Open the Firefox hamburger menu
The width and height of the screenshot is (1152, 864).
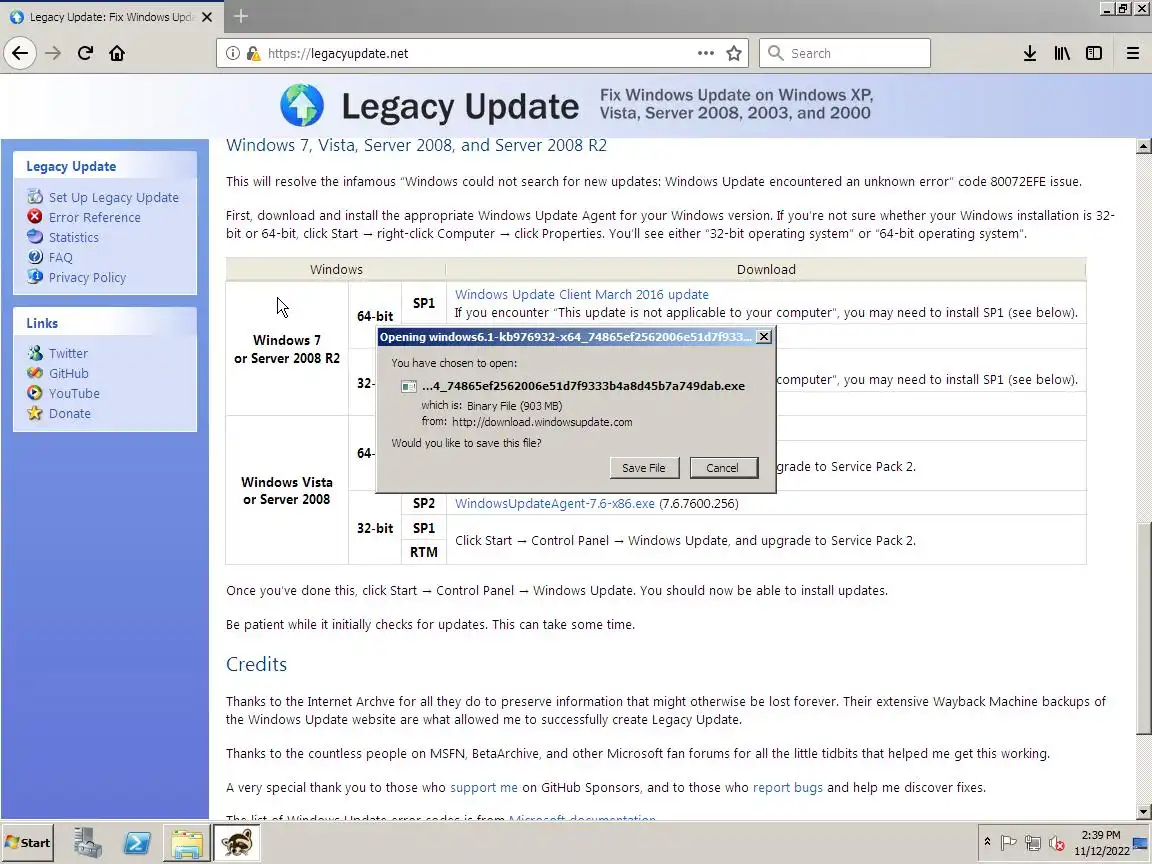1132,53
